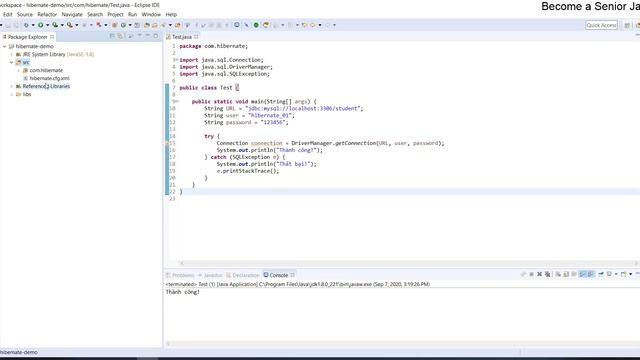Switch to the Declaration tab

(x=243, y=275)
